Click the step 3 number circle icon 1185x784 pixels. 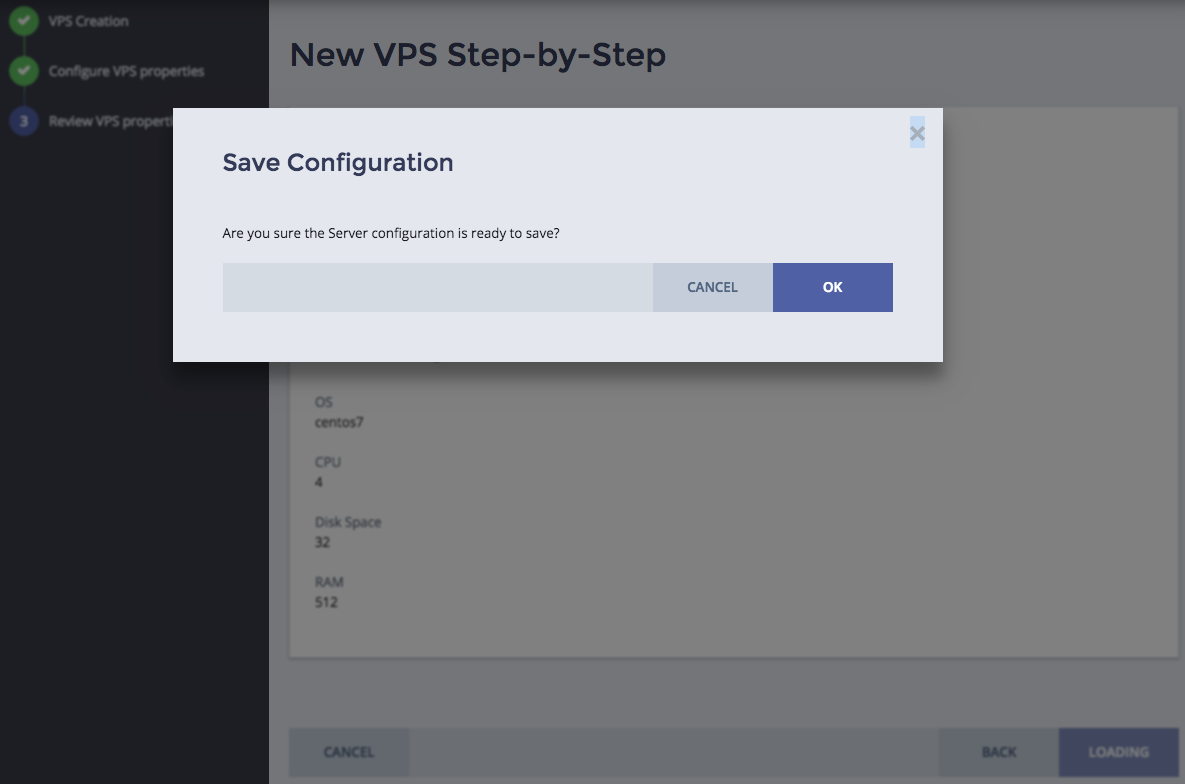pyautogui.click(x=23, y=122)
